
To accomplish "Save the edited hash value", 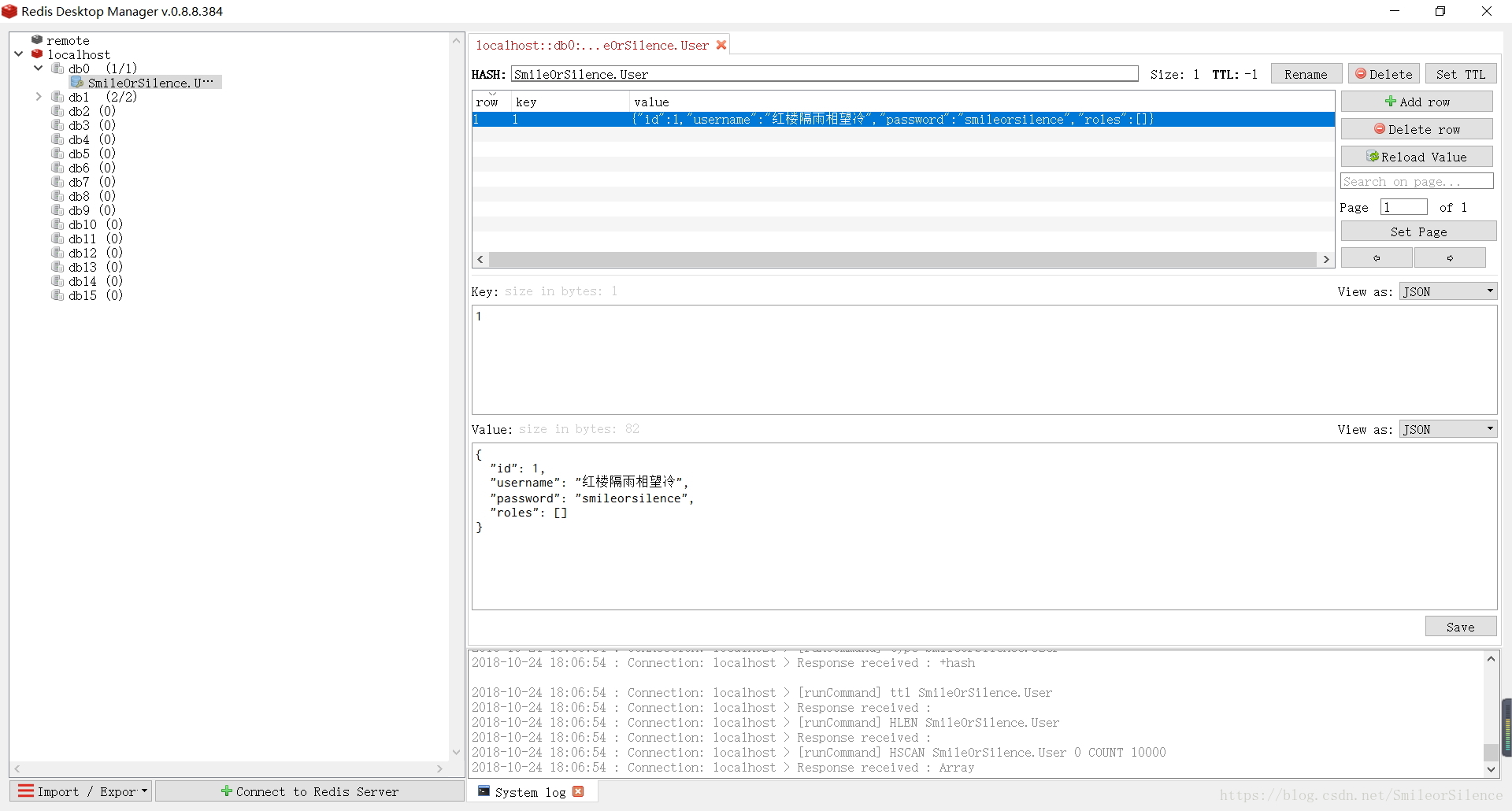I will tap(1461, 627).
